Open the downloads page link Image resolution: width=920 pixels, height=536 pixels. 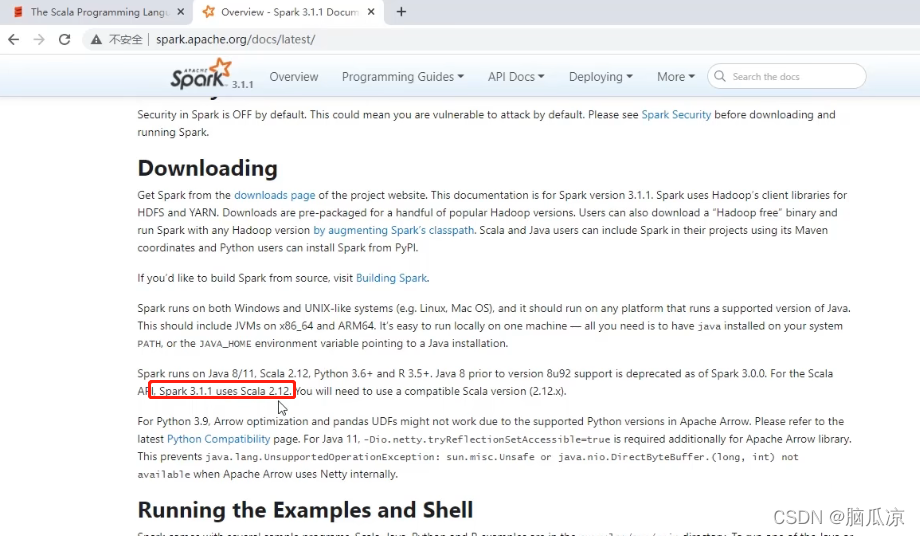tap(275, 195)
